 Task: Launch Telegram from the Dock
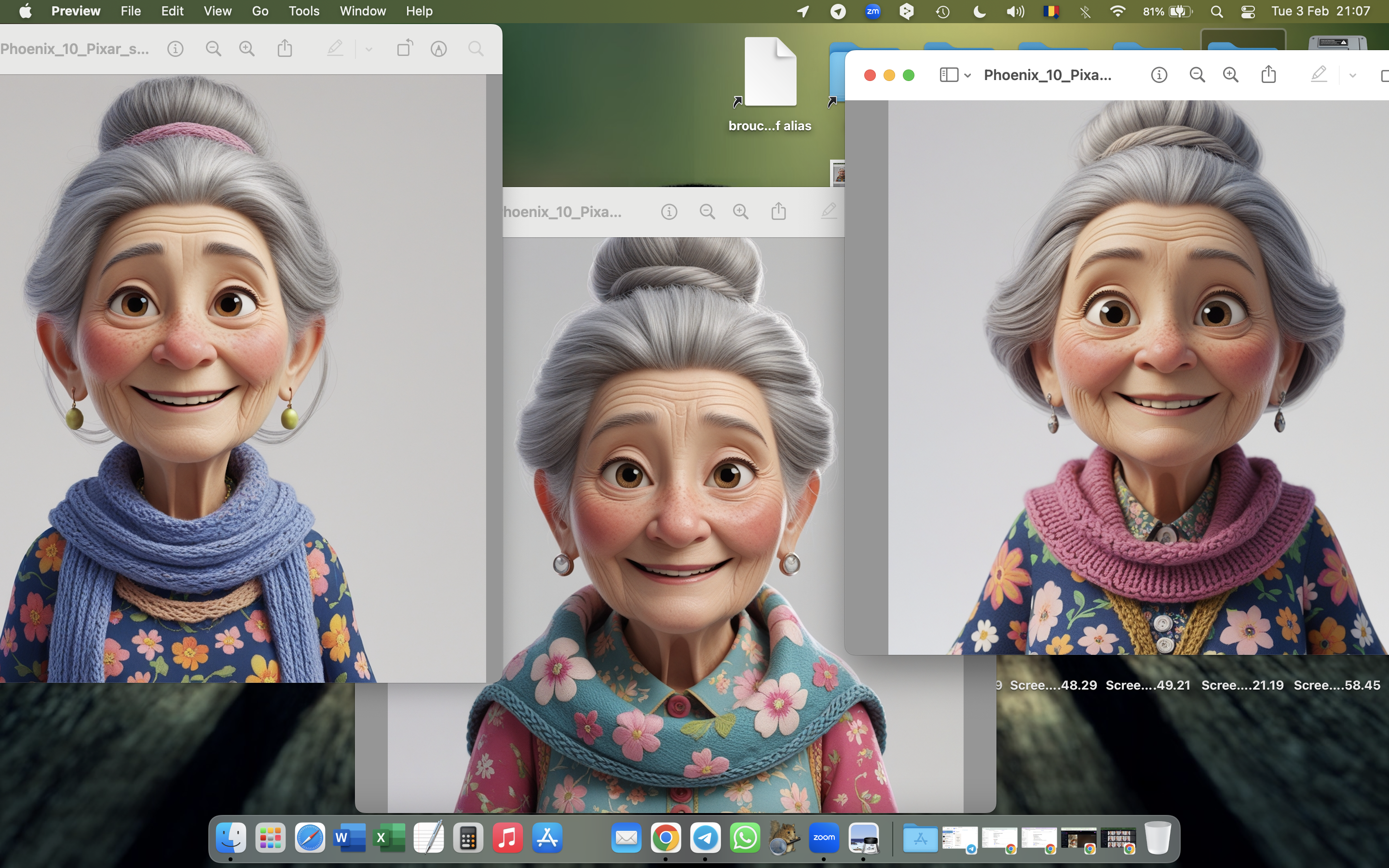pyautogui.click(x=705, y=838)
